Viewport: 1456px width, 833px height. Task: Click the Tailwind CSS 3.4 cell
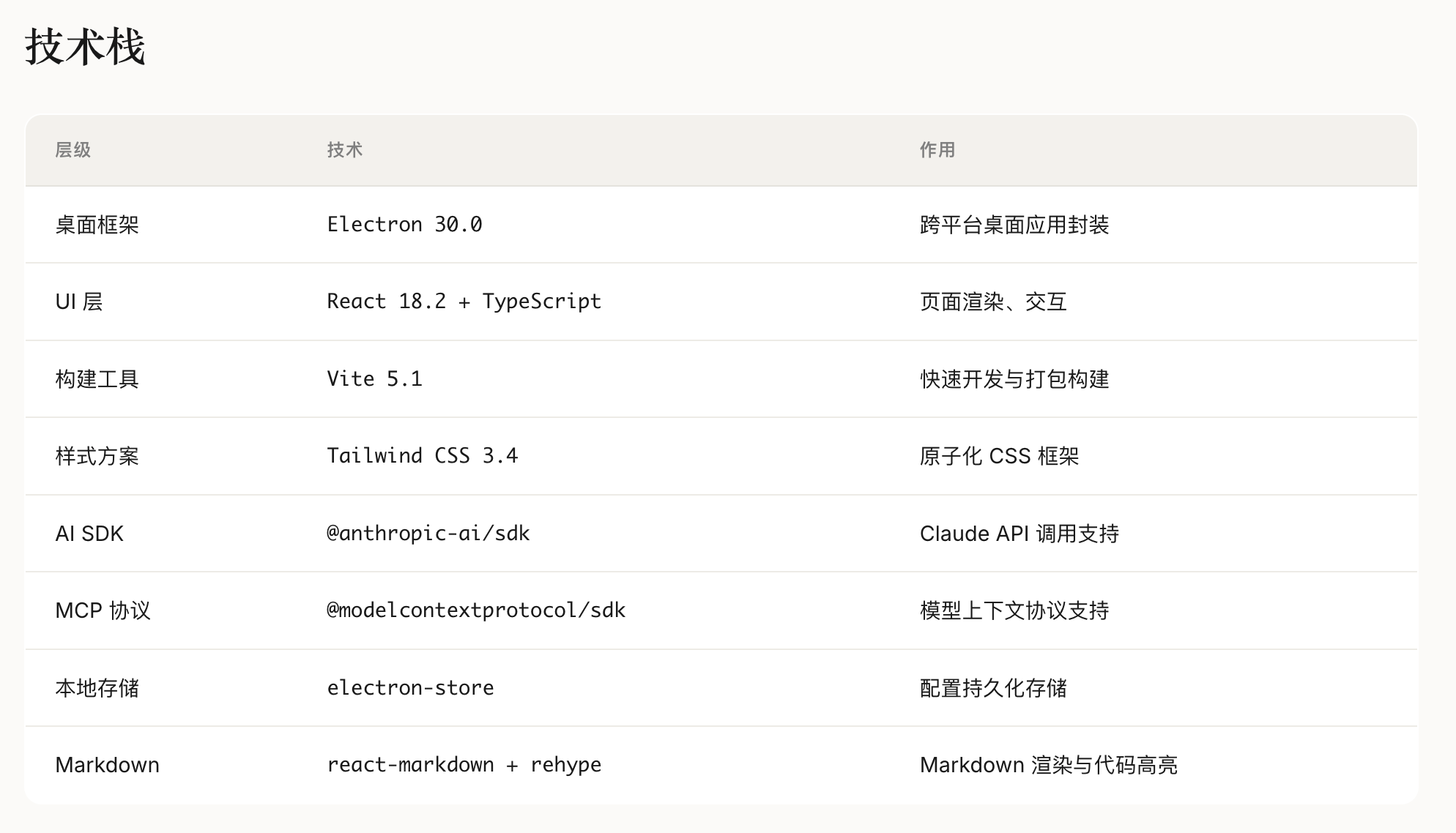coord(422,456)
